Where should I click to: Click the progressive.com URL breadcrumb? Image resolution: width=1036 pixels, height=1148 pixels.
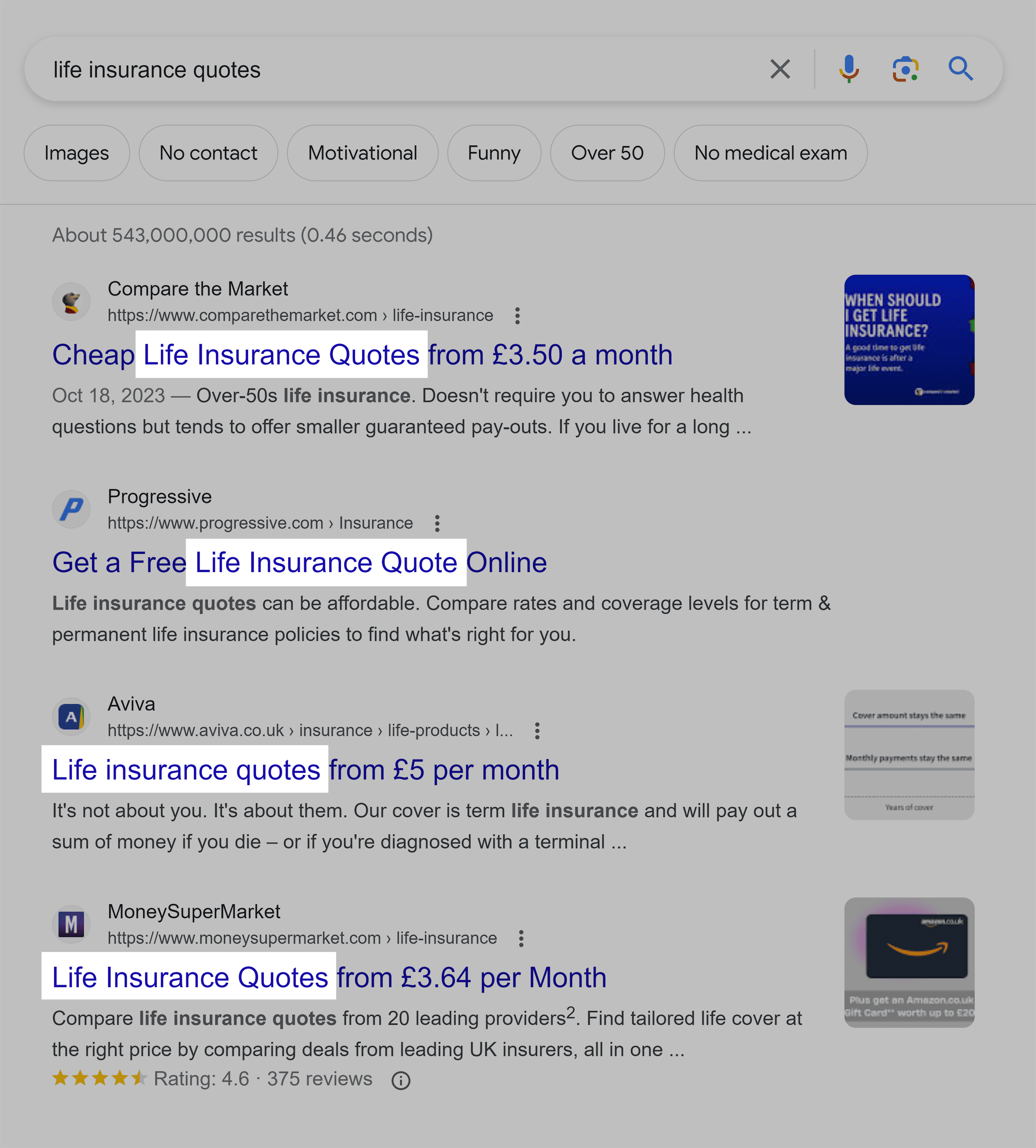coord(260,523)
